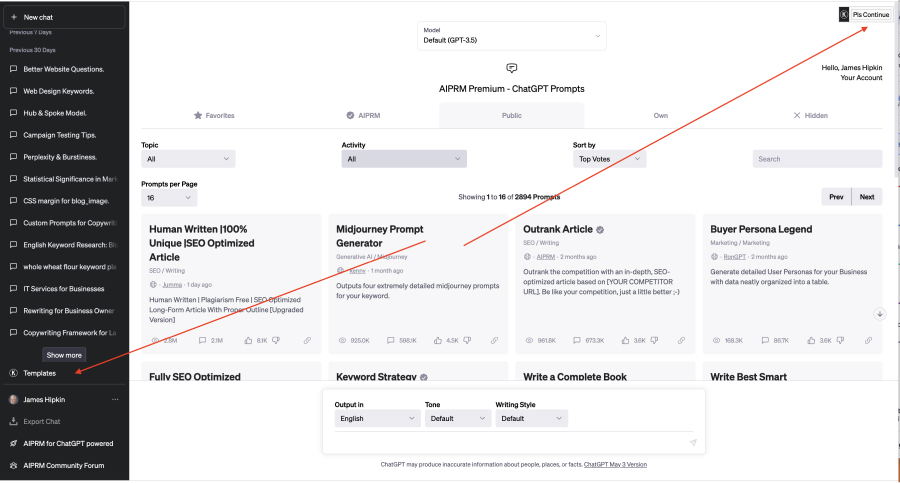Click the Pls Continue button

871,14
